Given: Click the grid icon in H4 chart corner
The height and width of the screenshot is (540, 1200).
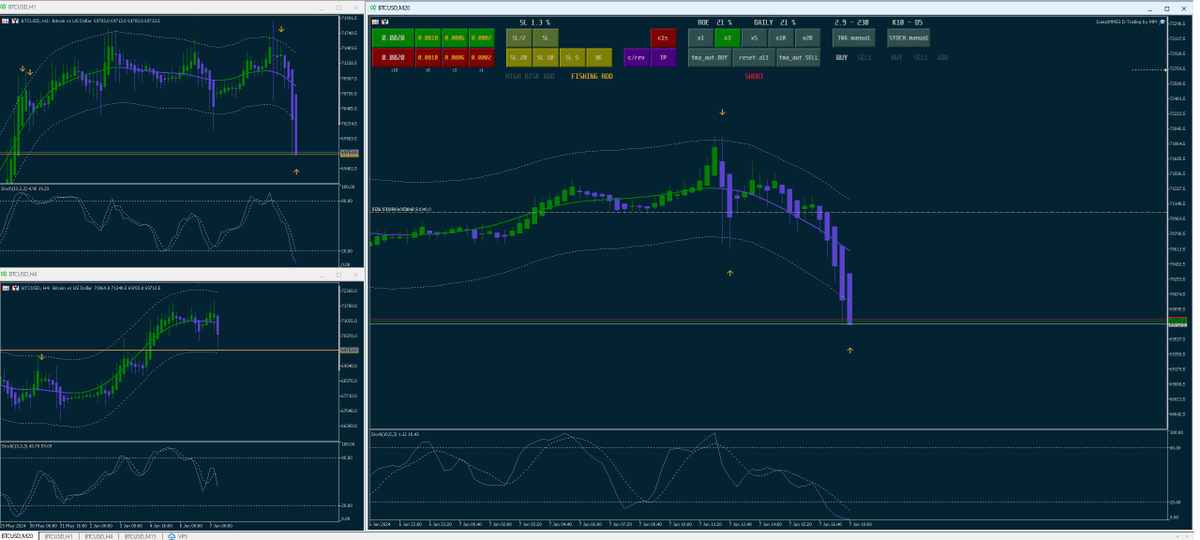Looking at the screenshot, I should coord(5,288).
